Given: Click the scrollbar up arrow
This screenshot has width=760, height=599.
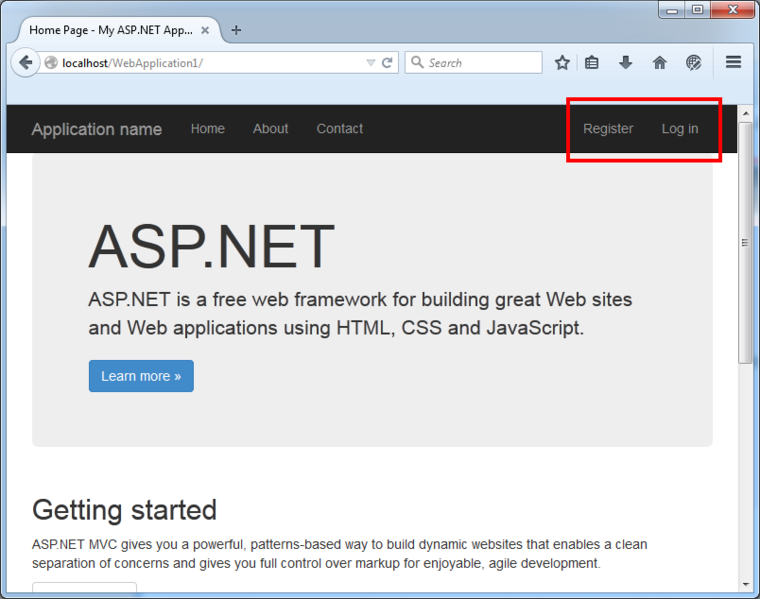Looking at the screenshot, I should (x=745, y=113).
